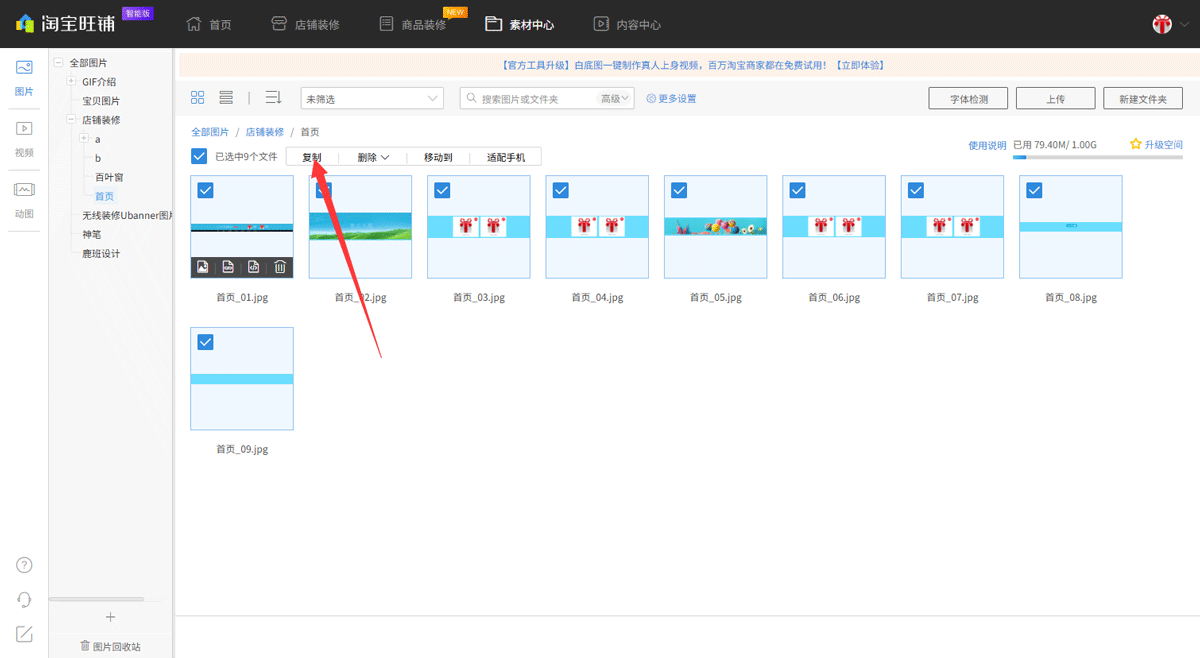Click trash icon on 首页_01.jpg thumbnail
Image resolution: width=1200 pixels, height=658 pixels.
280,267
